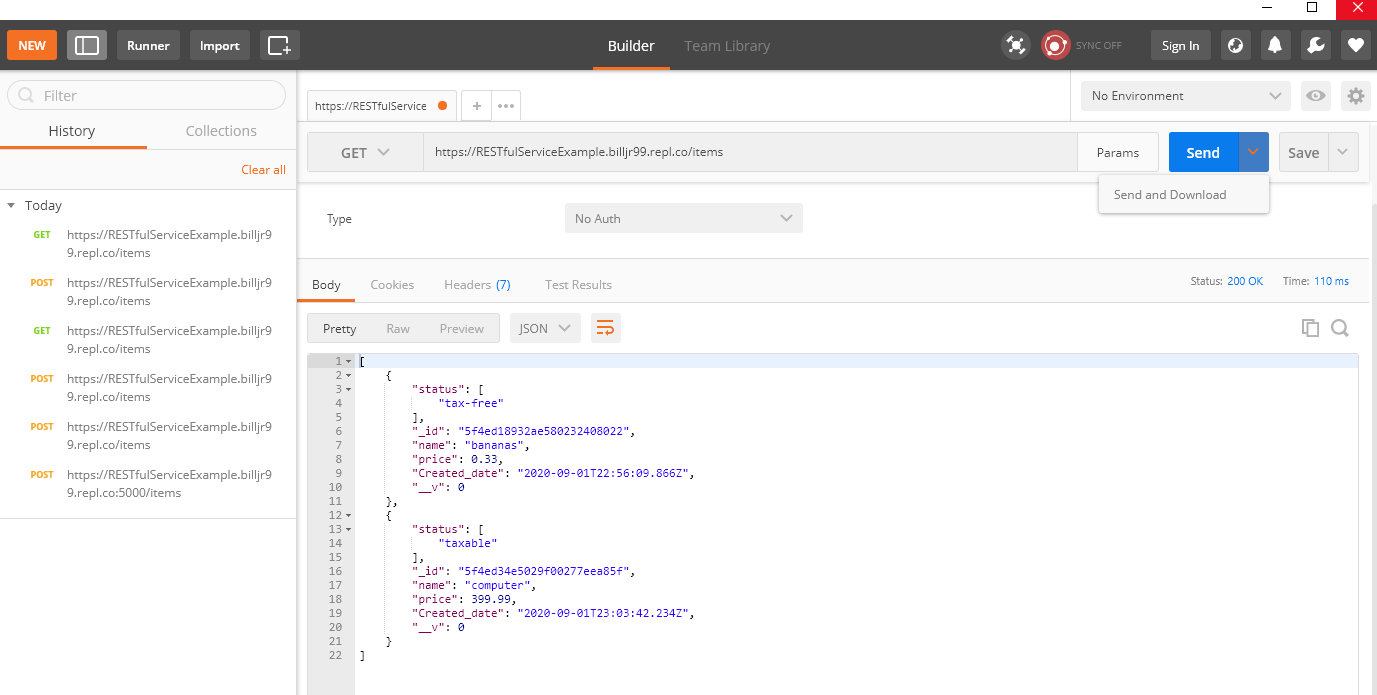1377x695 pixels.
Task: Send the request
Action: [x=1203, y=152]
